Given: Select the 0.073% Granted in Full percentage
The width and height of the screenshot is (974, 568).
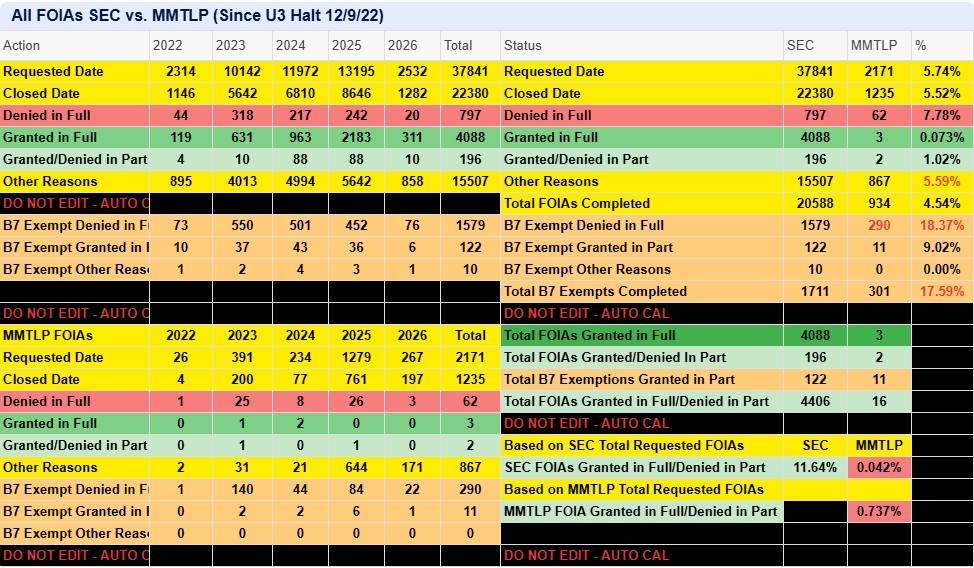Looking at the screenshot, I should [x=942, y=137].
